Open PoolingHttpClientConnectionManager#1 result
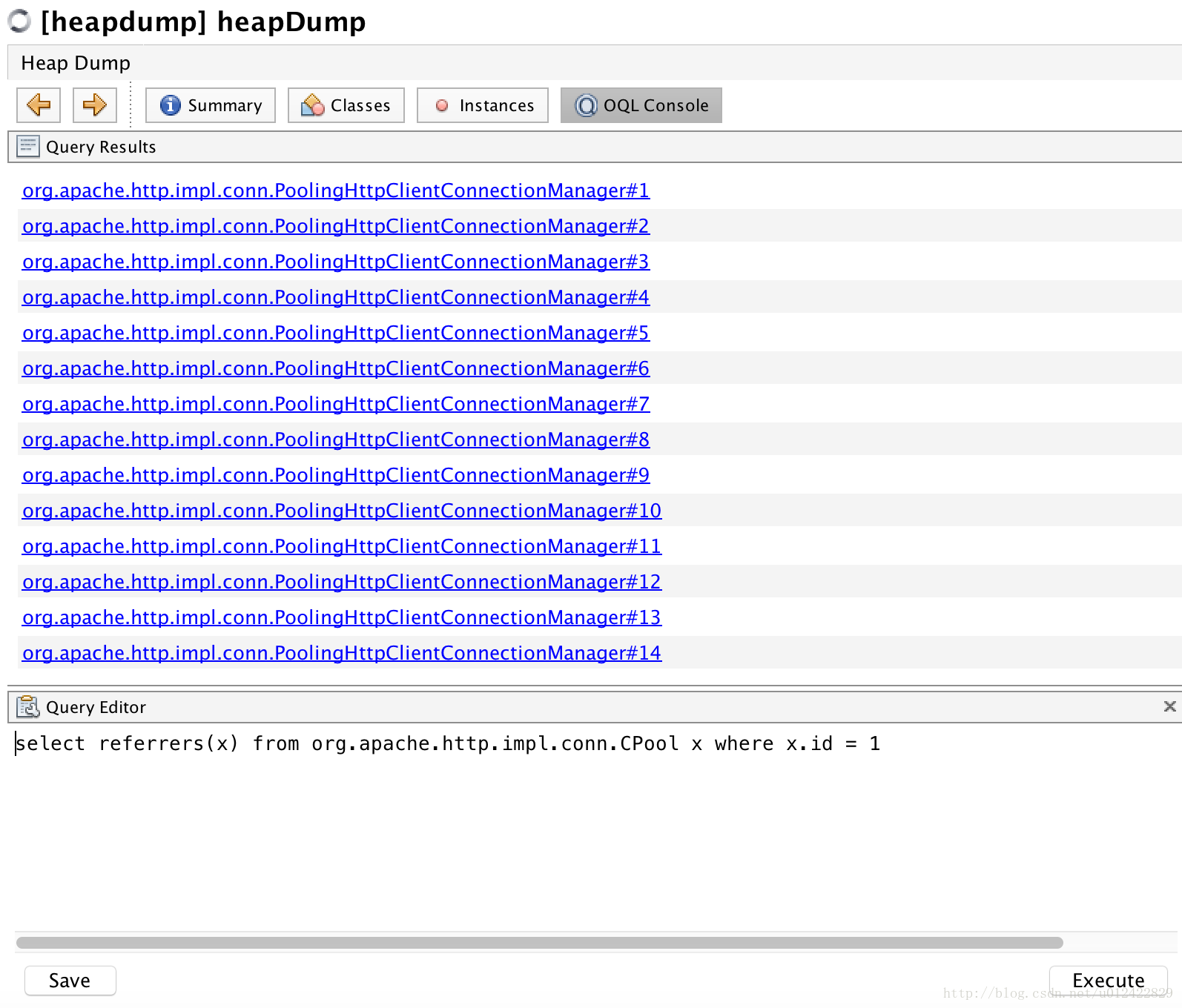 coord(336,190)
